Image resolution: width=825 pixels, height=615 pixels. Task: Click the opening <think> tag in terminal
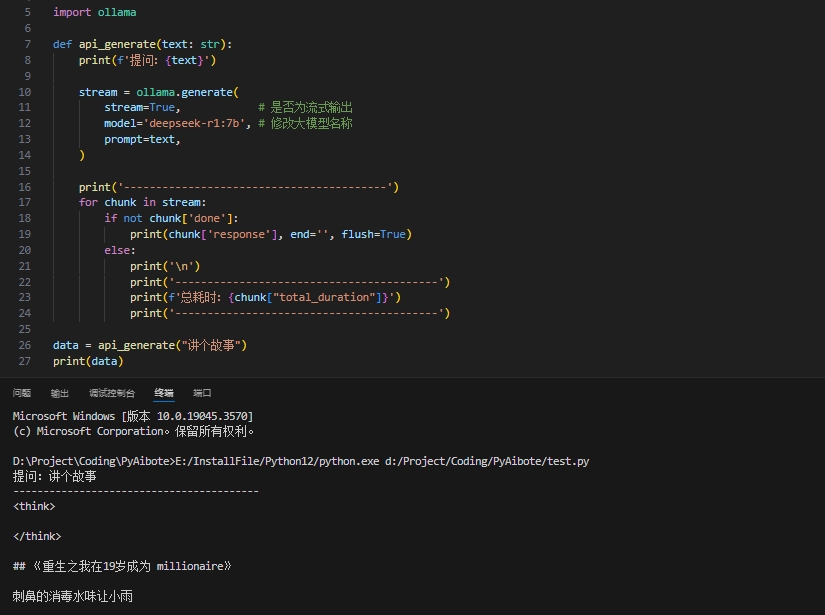[x=34, y=507]
